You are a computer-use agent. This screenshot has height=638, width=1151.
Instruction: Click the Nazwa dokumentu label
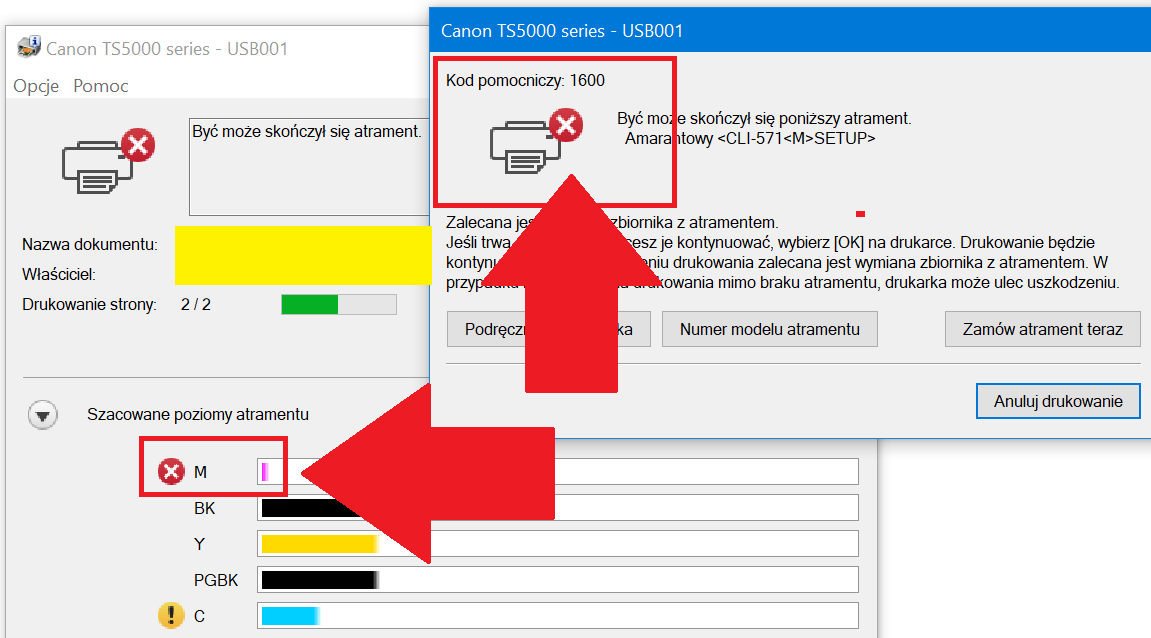point(90,244)
